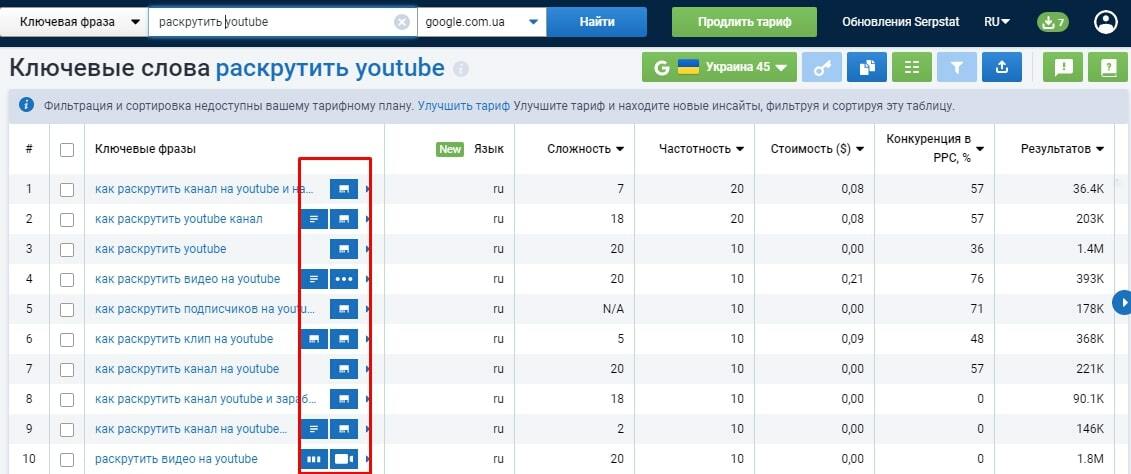Check the checkbox for row 5
Screen dimensions: 1131x474
pyautogui.click(x=67, y=310)
